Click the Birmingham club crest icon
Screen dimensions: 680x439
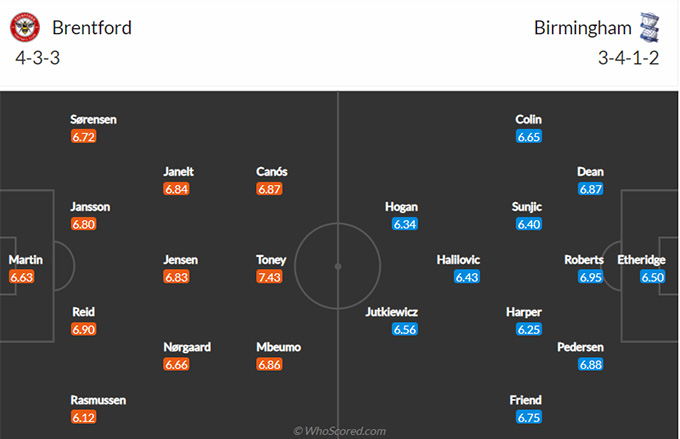pyautogui.click(x=649, y=27)
